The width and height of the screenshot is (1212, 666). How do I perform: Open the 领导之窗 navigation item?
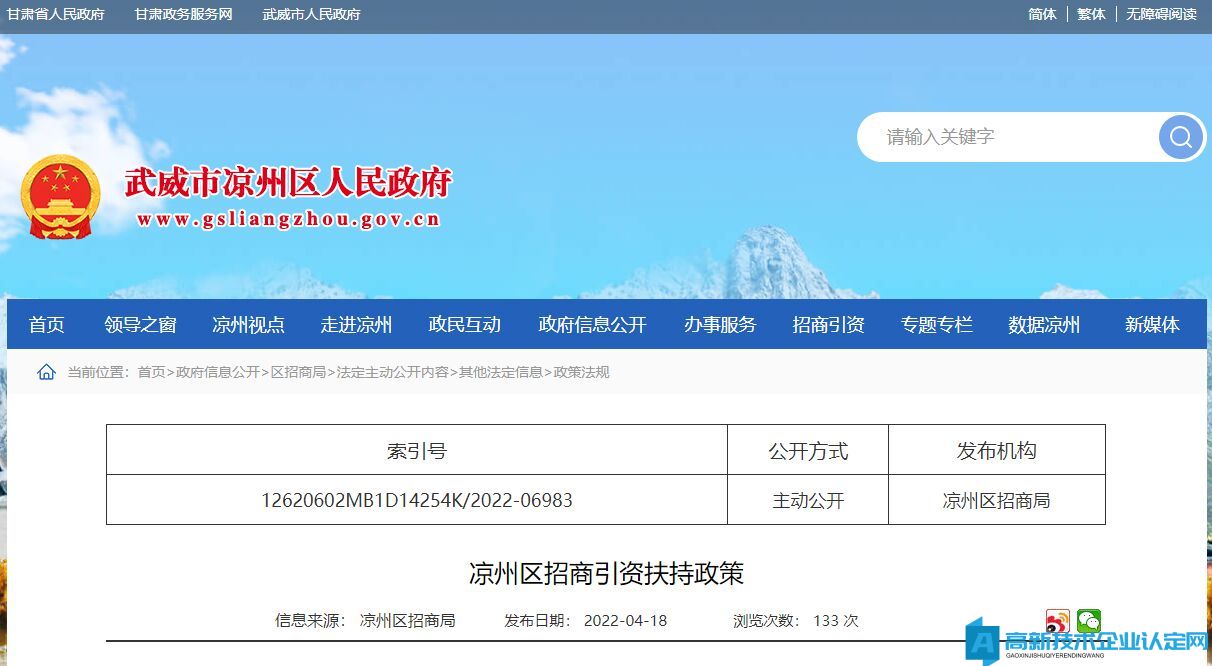tap(140, 324)
